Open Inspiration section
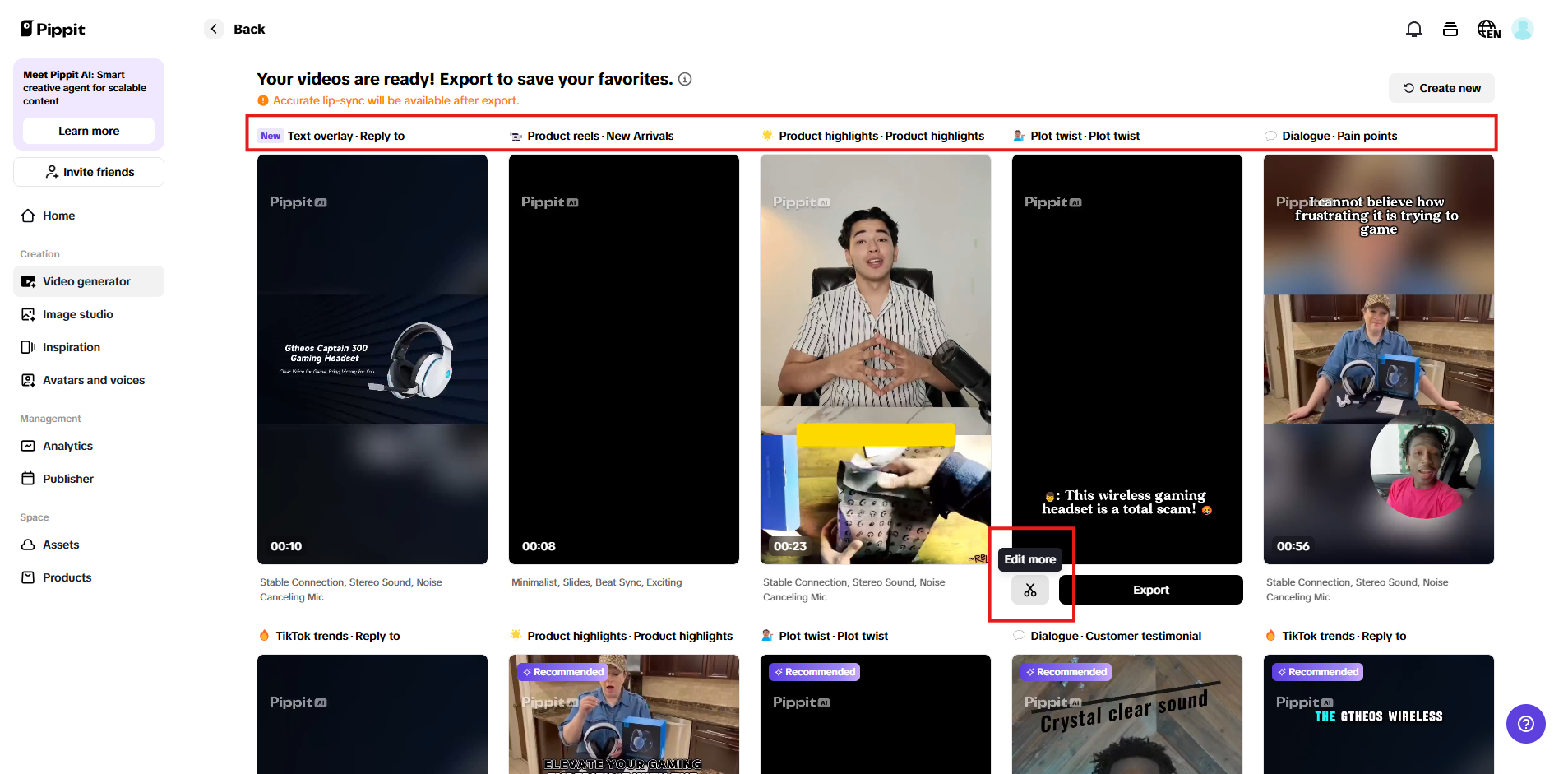The image size is (1568, 774). point(89,347)
